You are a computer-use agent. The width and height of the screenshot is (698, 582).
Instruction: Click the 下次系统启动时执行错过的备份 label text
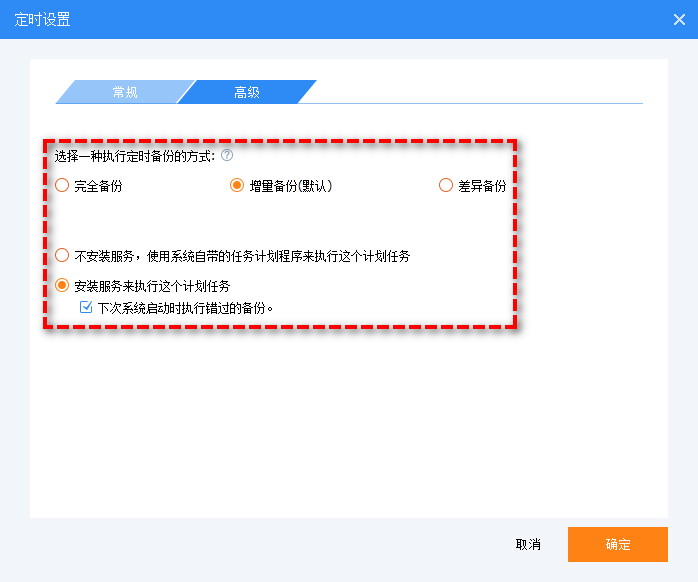(186, 309)
